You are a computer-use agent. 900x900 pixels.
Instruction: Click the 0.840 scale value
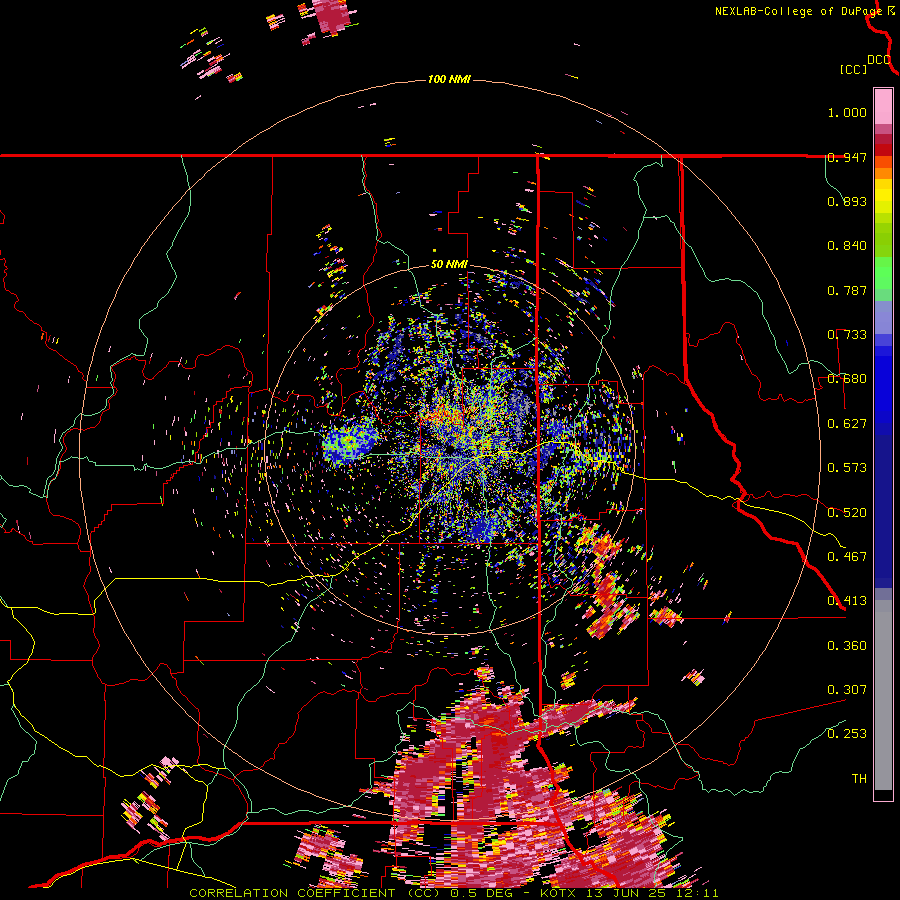[847, 246]
